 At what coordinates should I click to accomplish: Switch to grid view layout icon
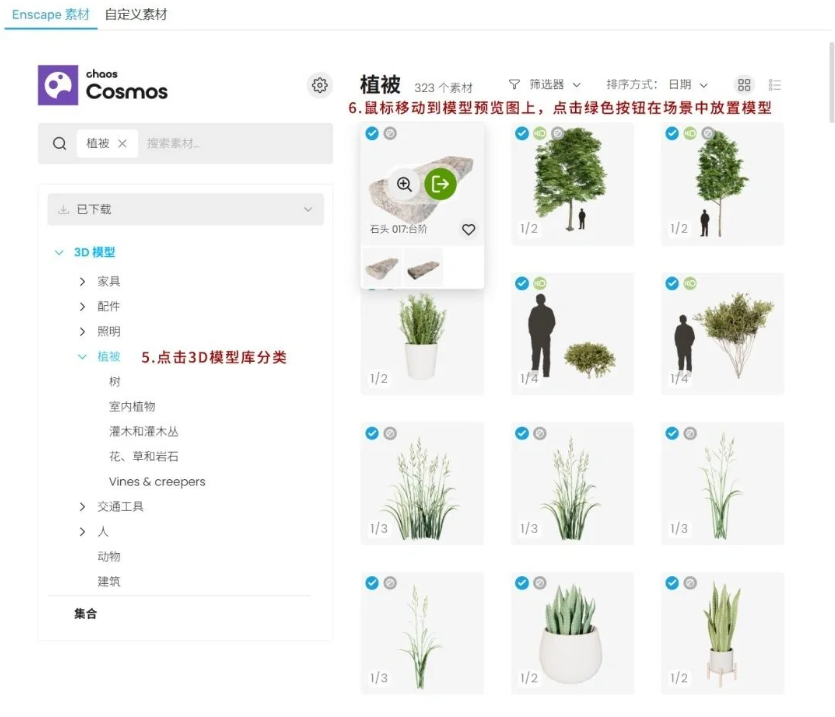point(743,85)
